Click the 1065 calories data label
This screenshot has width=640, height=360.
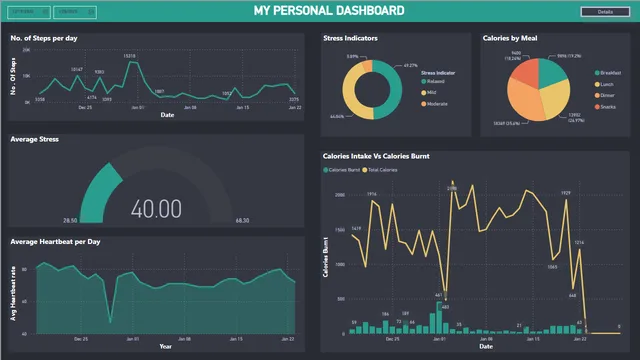point(552,267)
